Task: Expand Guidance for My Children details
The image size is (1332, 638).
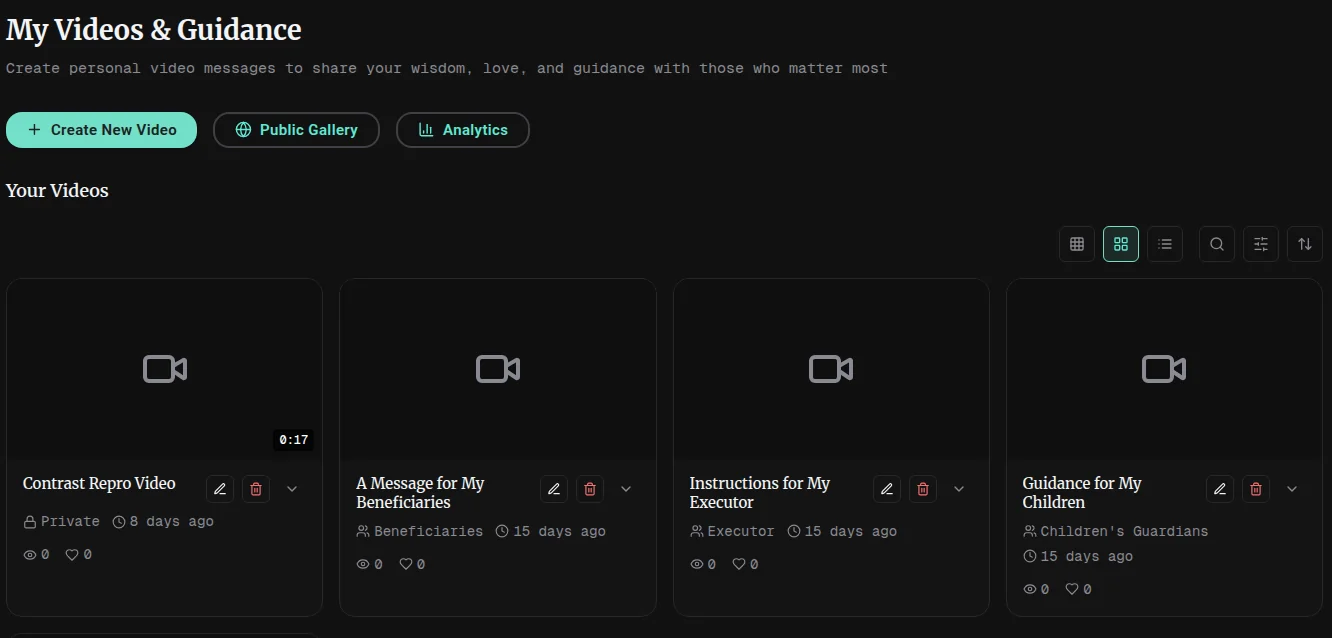Action: 1292,489
